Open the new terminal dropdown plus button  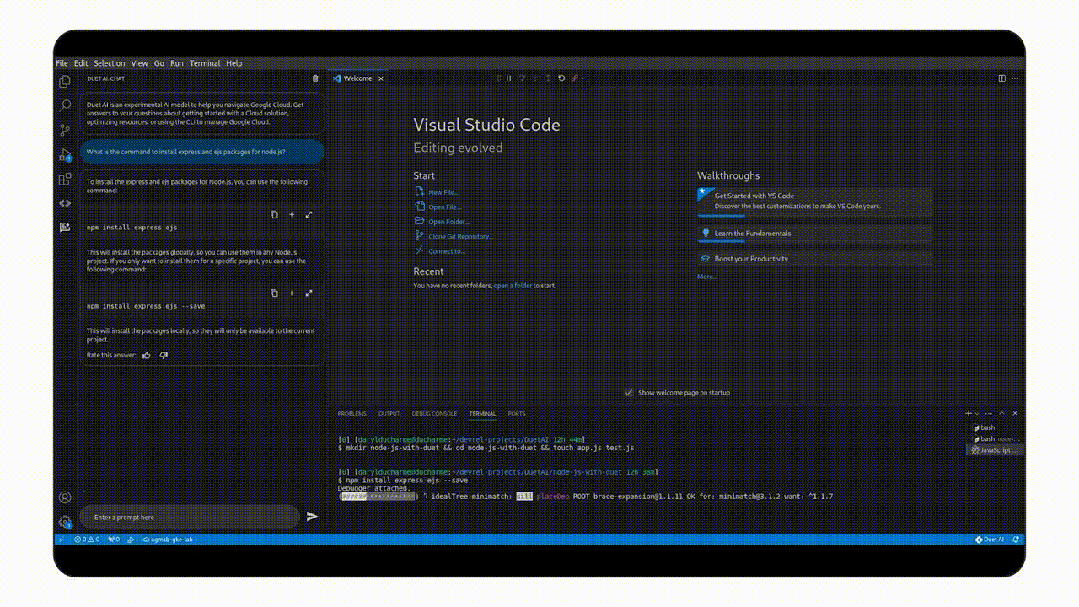(970, 413)
